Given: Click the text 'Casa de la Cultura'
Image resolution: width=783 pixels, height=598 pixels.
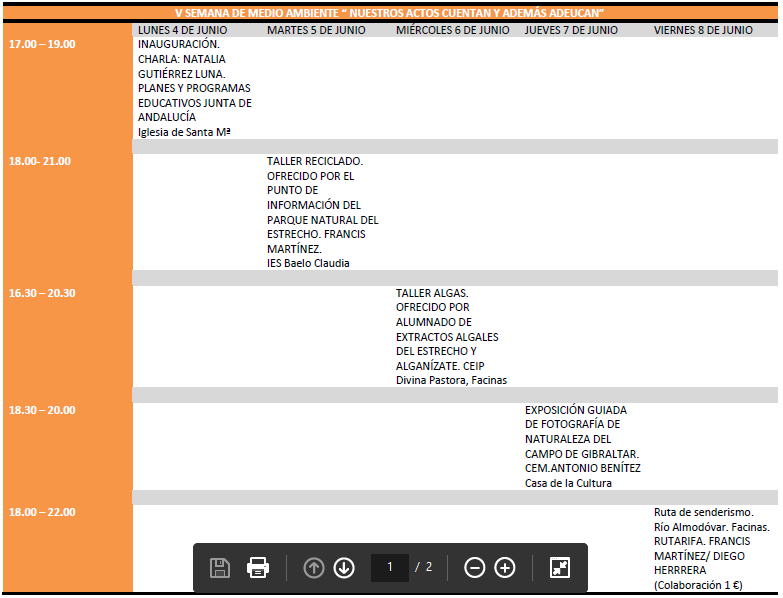Looking at the screenshot, I should [568, 484].
